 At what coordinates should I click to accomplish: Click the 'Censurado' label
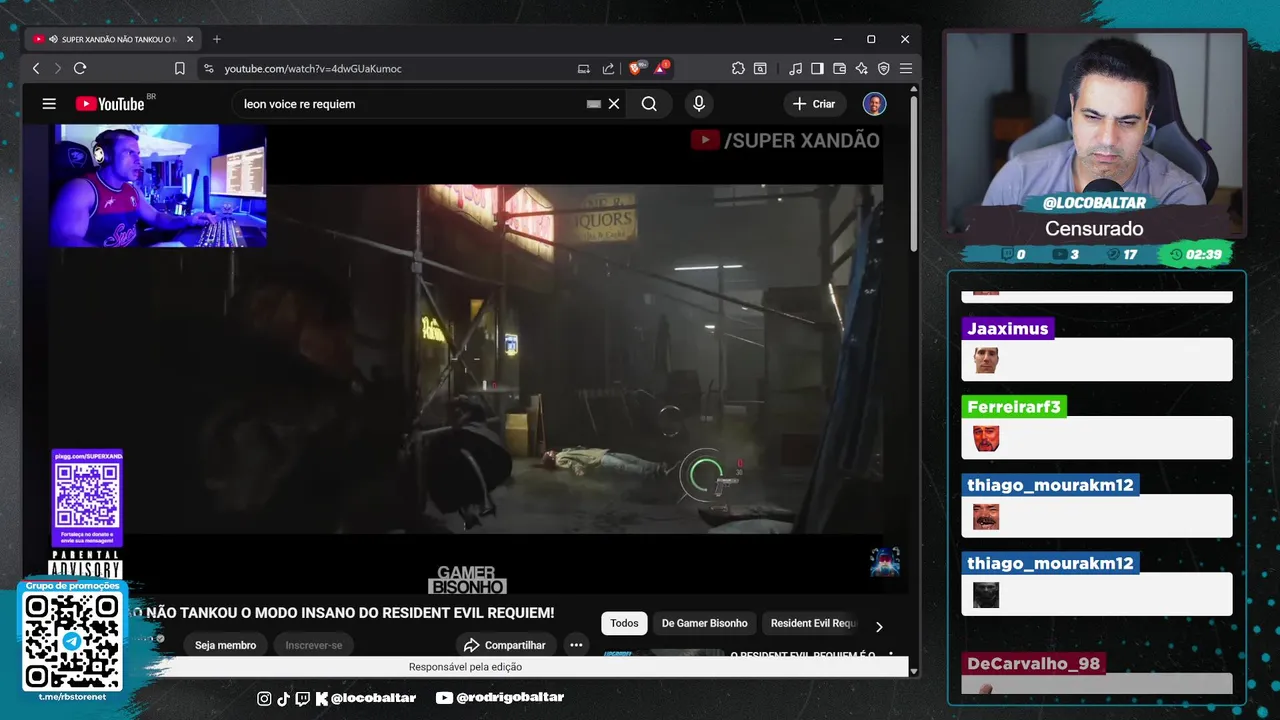(x=1094, y=229)
